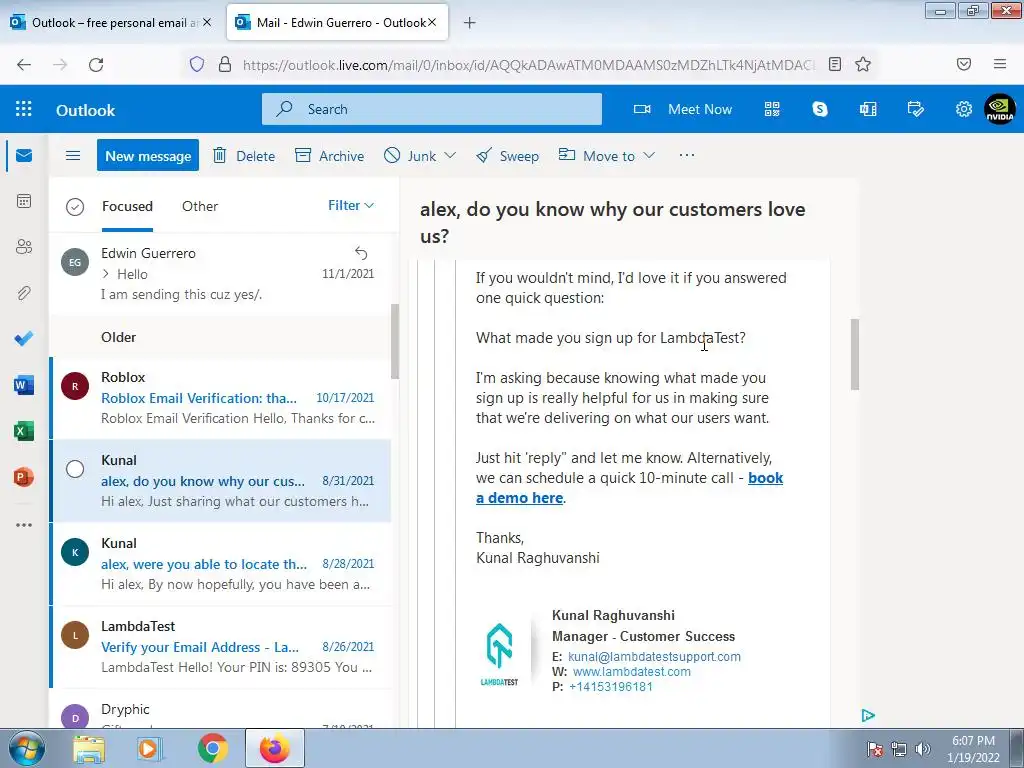Image resolution: width=1024 pixels, height=768 pixels.
Task: Open the Outlook app launcher grid
Action: [x=24, y=108]
